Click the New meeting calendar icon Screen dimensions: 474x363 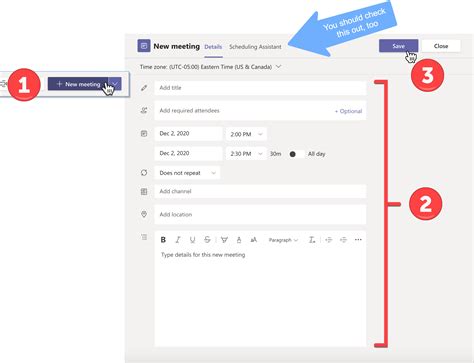pyautogui.click(x=144, y=46)
